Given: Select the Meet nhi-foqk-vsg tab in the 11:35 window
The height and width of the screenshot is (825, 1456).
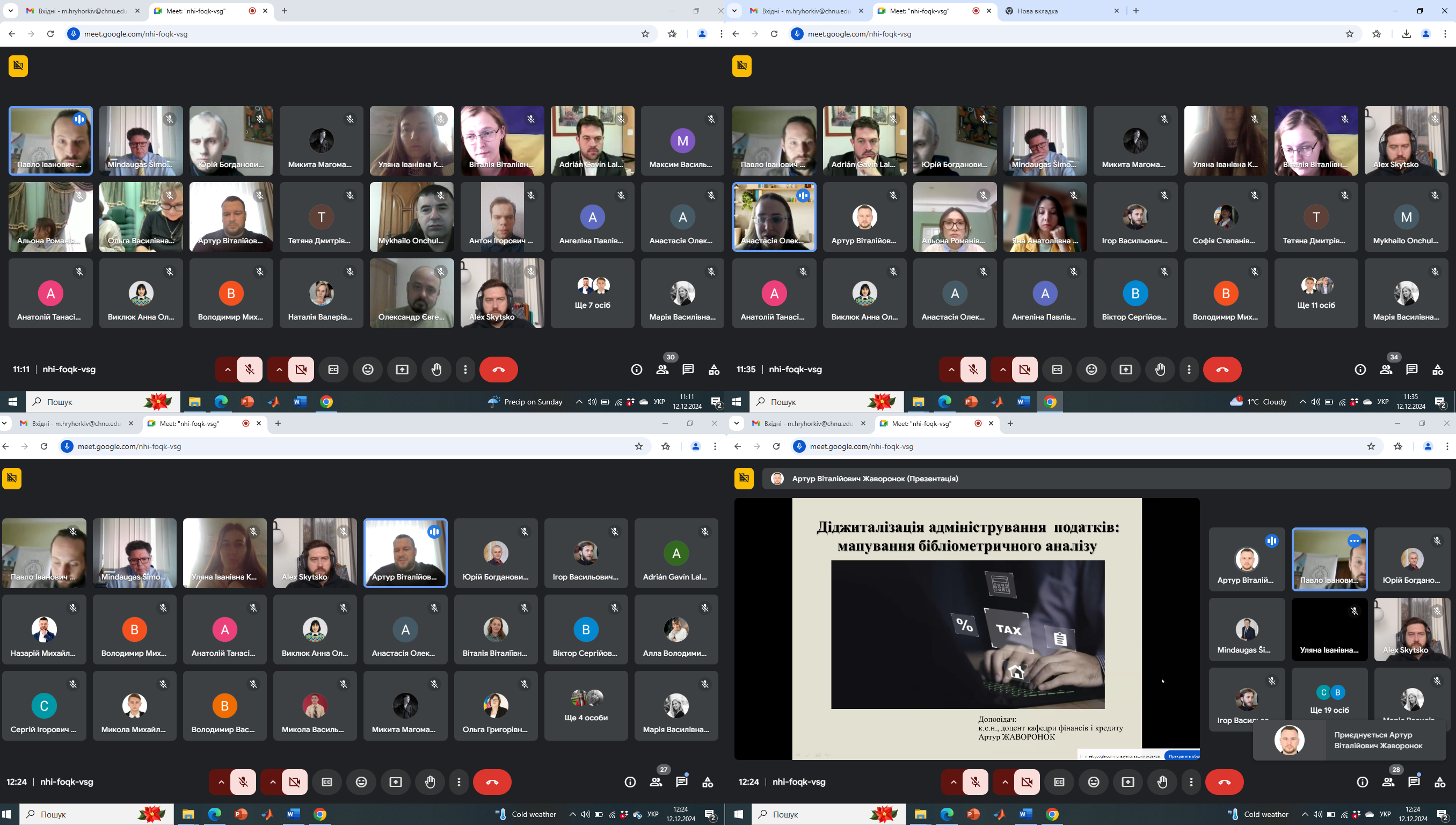Looking at the screenshot, I should pyautogui.click(x=934, y=11).
